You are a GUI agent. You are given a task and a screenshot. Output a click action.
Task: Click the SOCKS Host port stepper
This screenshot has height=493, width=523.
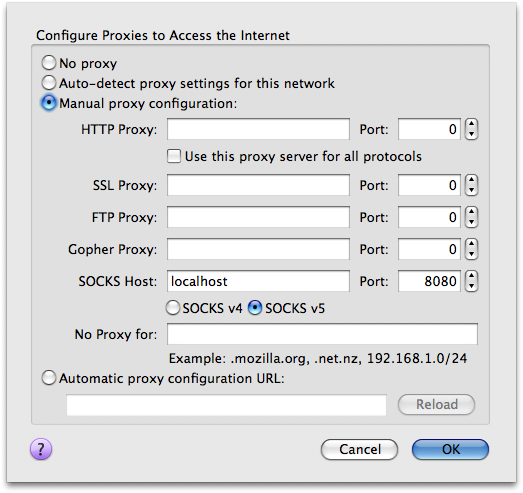click(471, 281)
